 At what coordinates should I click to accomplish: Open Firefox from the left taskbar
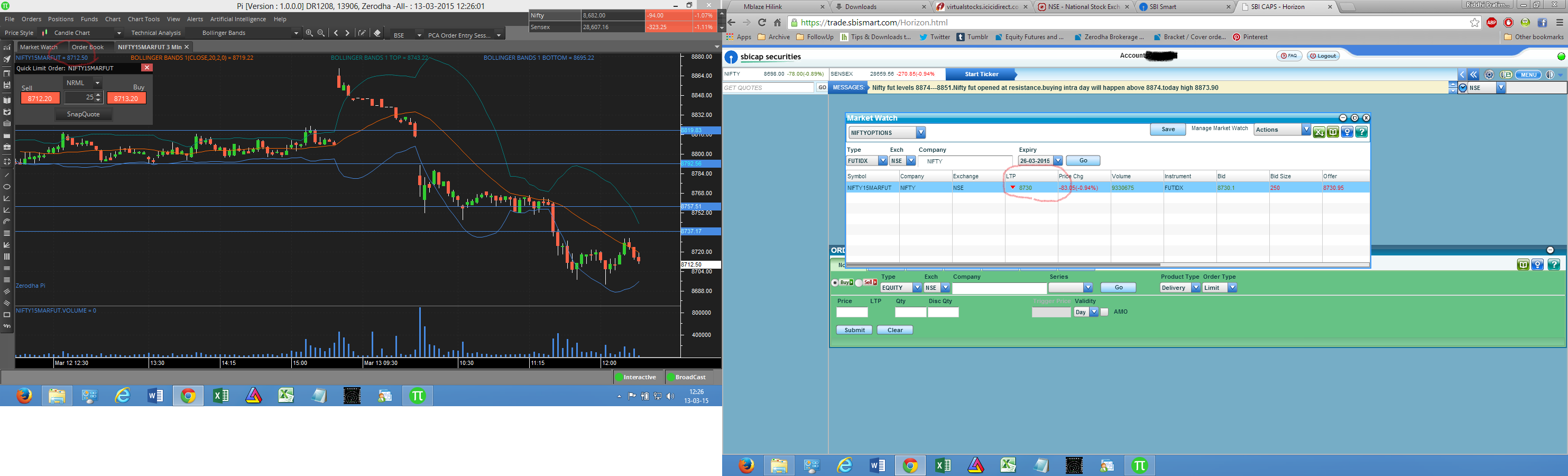pos(24,396)
